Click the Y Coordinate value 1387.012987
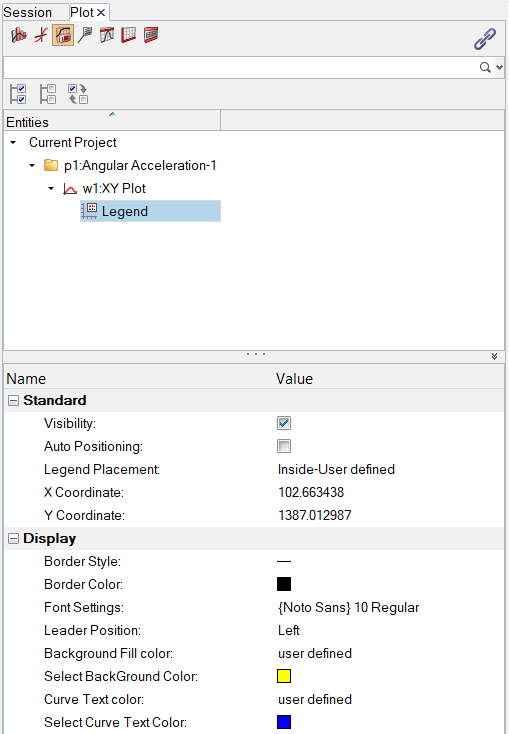 point(315,515)
